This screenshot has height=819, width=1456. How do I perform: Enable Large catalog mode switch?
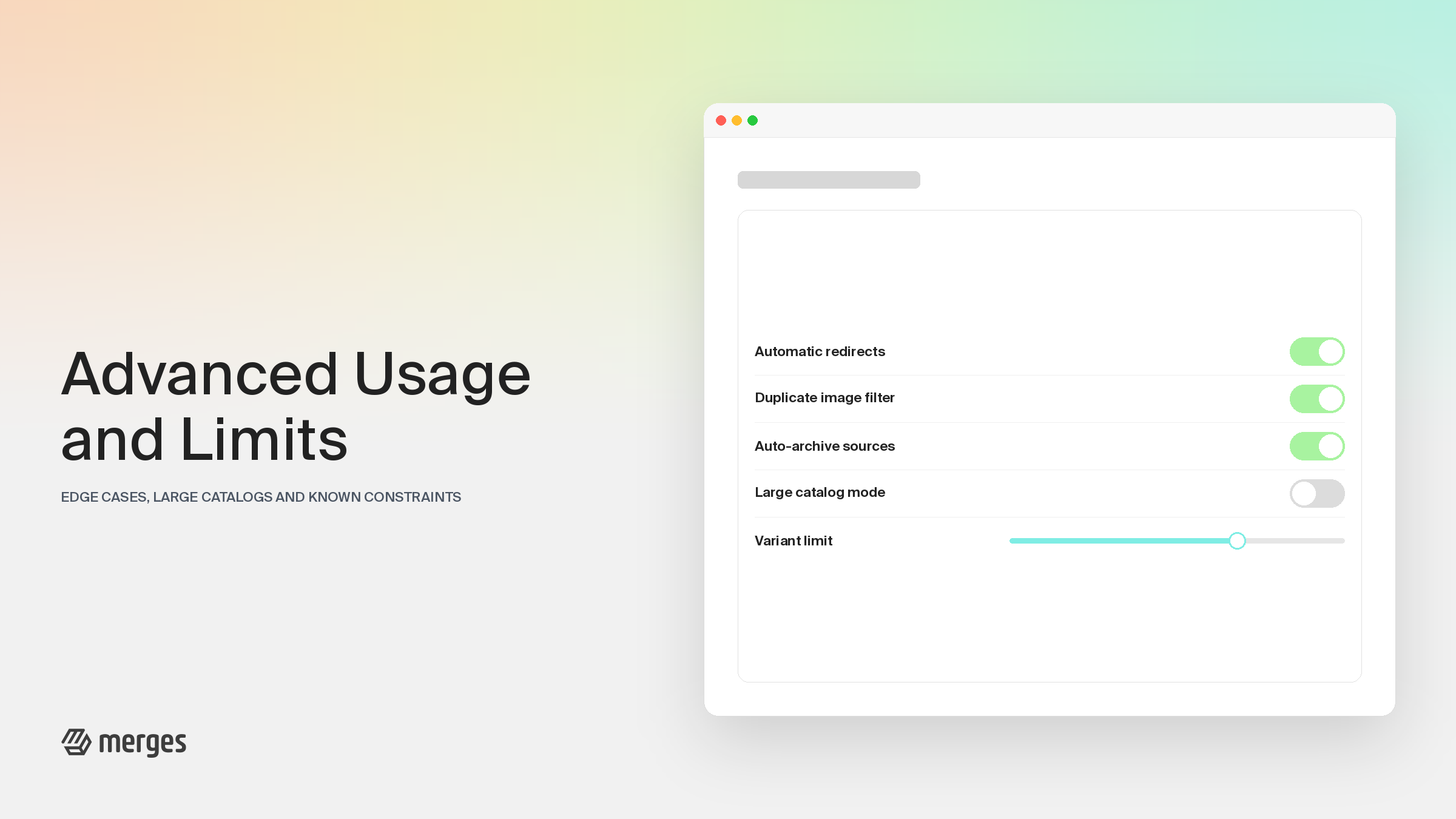[x=1317, y=494]
